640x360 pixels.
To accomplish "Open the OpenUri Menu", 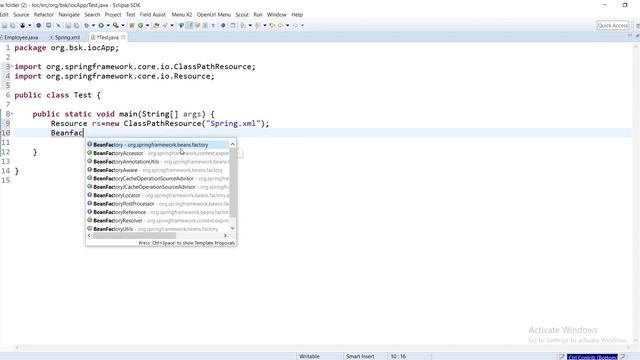I will (213, 14).
